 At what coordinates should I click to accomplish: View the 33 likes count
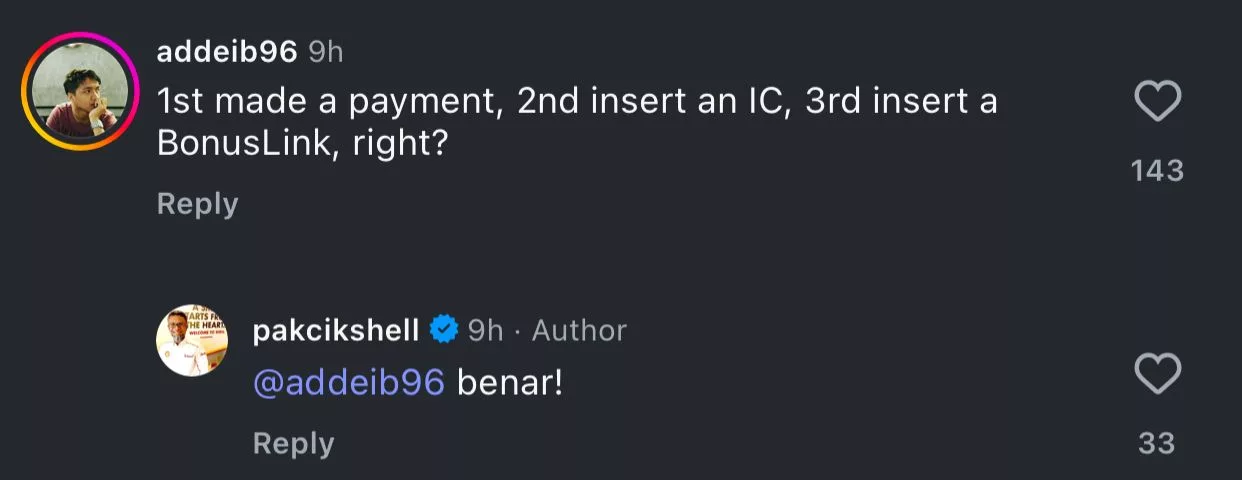pyautogui.click(x=1157, y=443)
